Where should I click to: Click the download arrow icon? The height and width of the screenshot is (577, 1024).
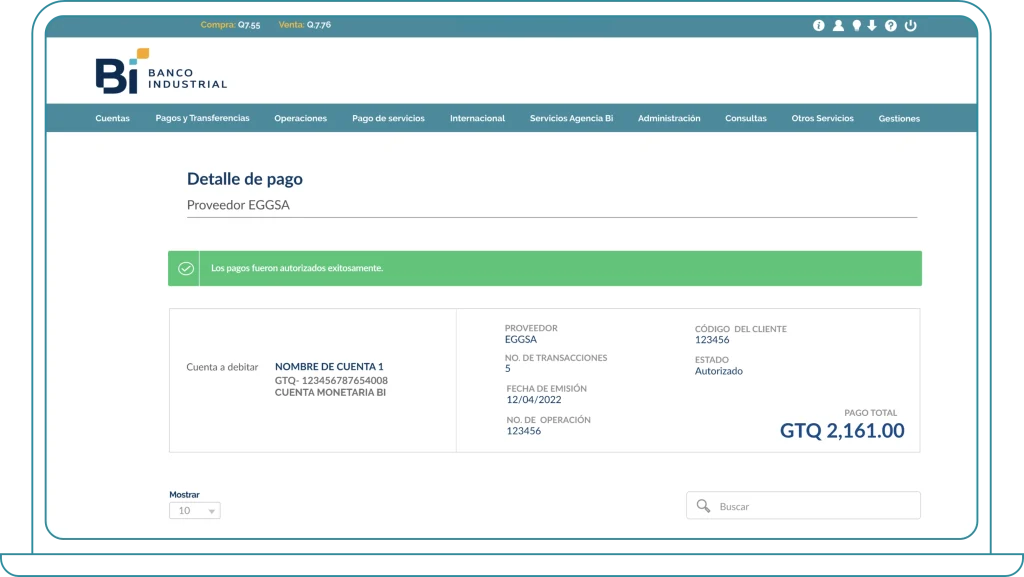point(871,28)
